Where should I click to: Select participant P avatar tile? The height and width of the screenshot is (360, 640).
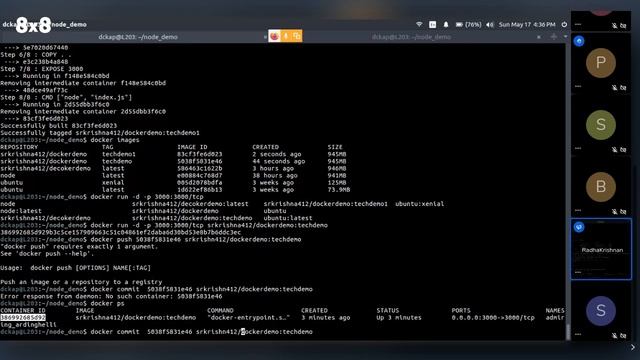601,63
